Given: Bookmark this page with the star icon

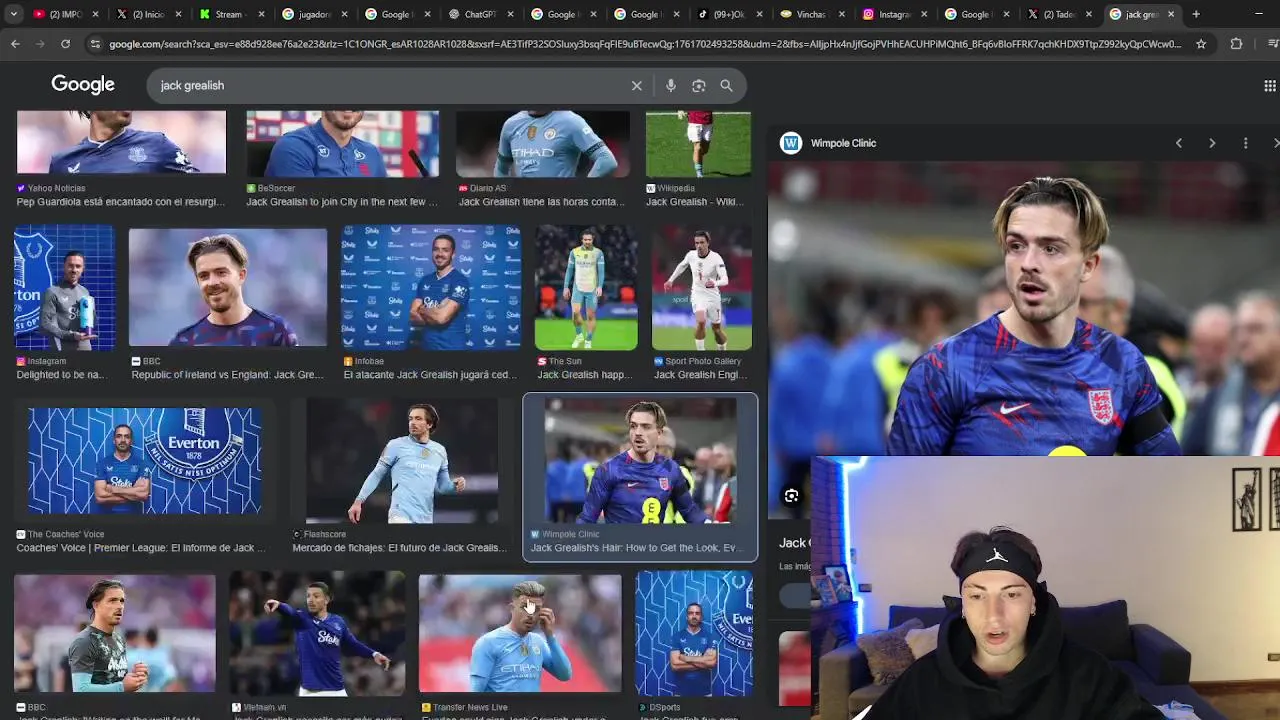Looking at the screenshot, I should 1201,44.
